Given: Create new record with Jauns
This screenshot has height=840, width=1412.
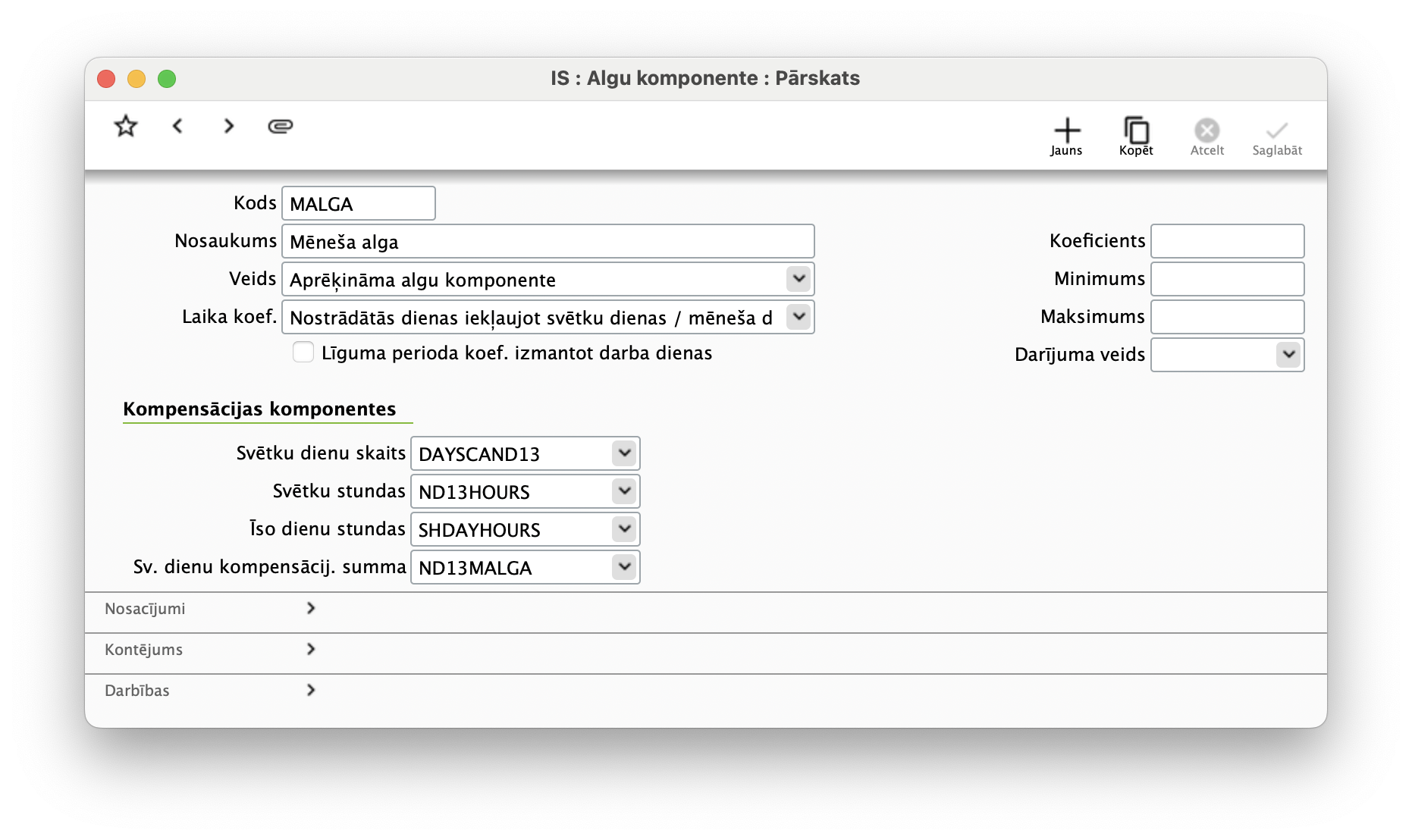Looking at the screenshot, I should [x=1066, y=136].
